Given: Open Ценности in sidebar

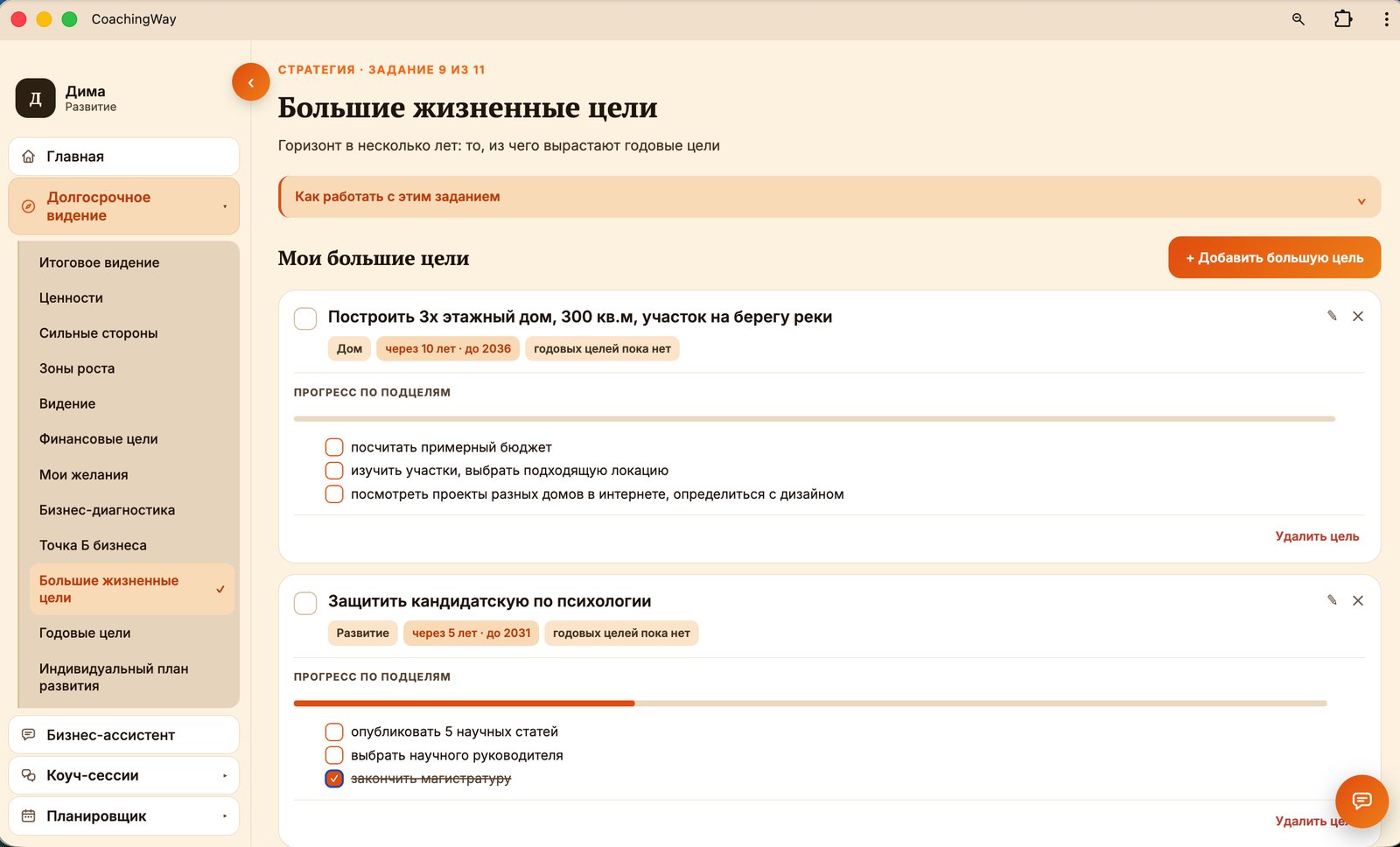Looking at the screenshot, I should pyautogui.click(x=71, y=297).
